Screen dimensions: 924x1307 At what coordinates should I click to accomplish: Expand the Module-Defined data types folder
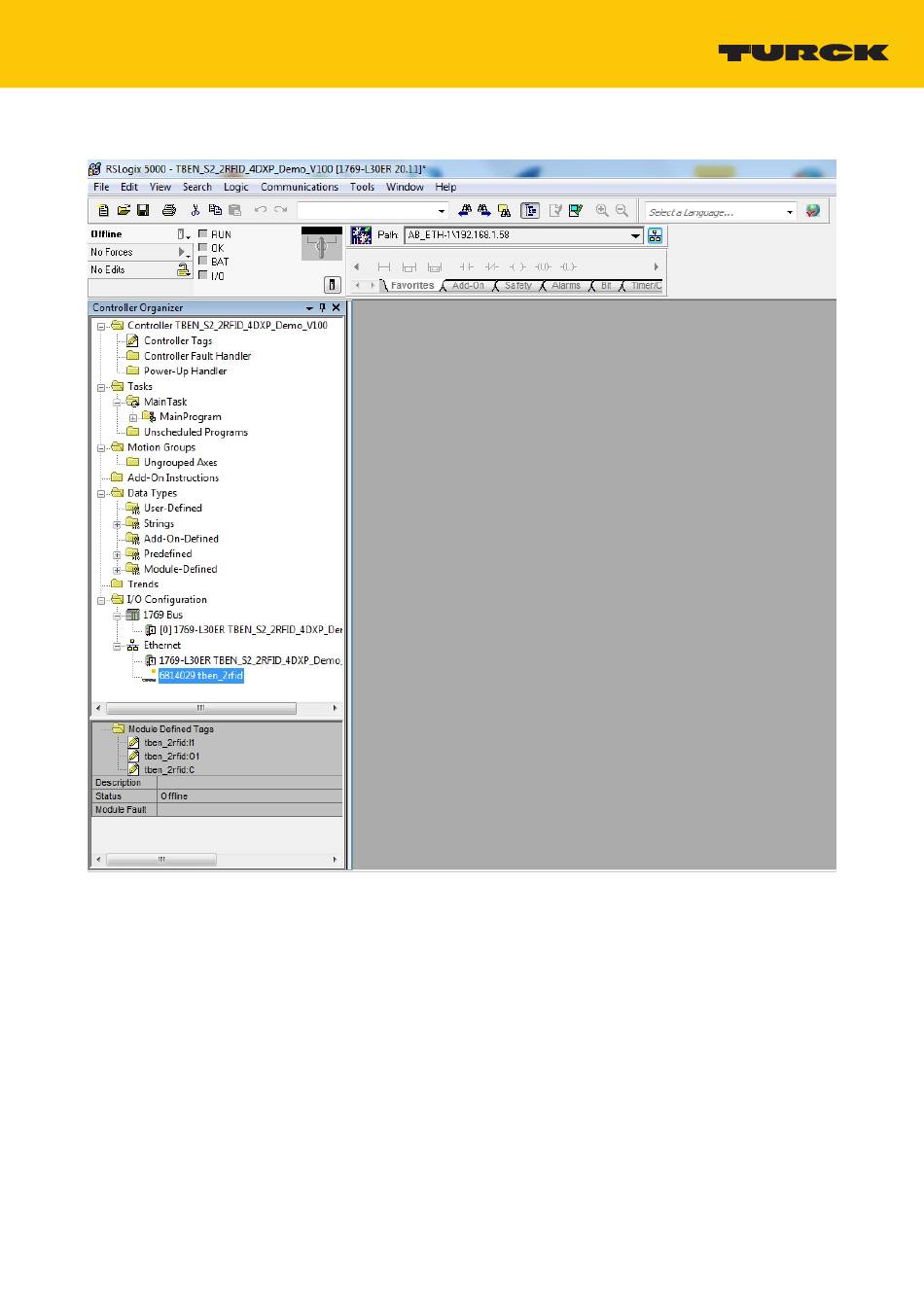click(x=117, y=571)
